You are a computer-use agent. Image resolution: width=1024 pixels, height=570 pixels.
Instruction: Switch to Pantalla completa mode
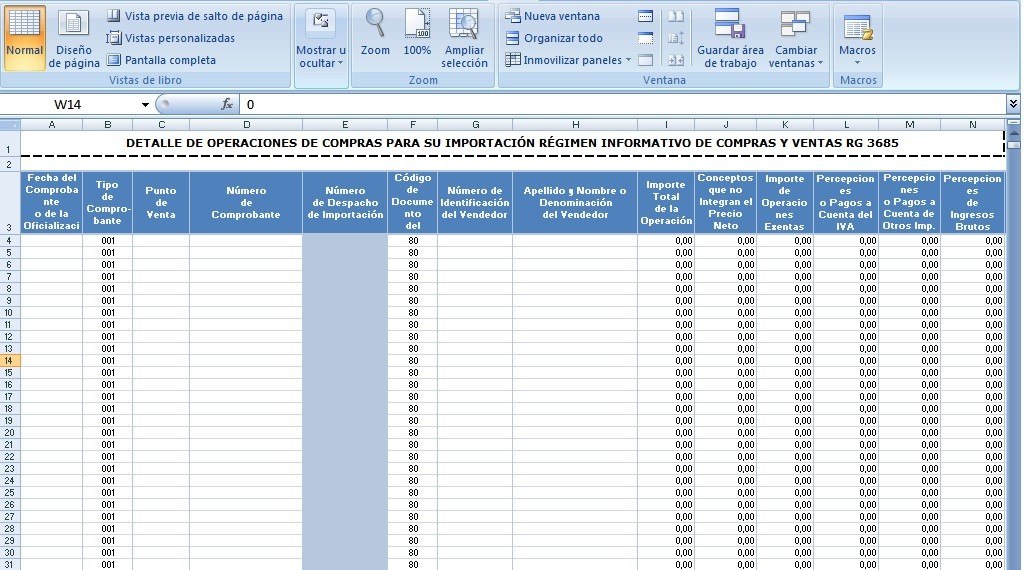click(x=161, y=60)
